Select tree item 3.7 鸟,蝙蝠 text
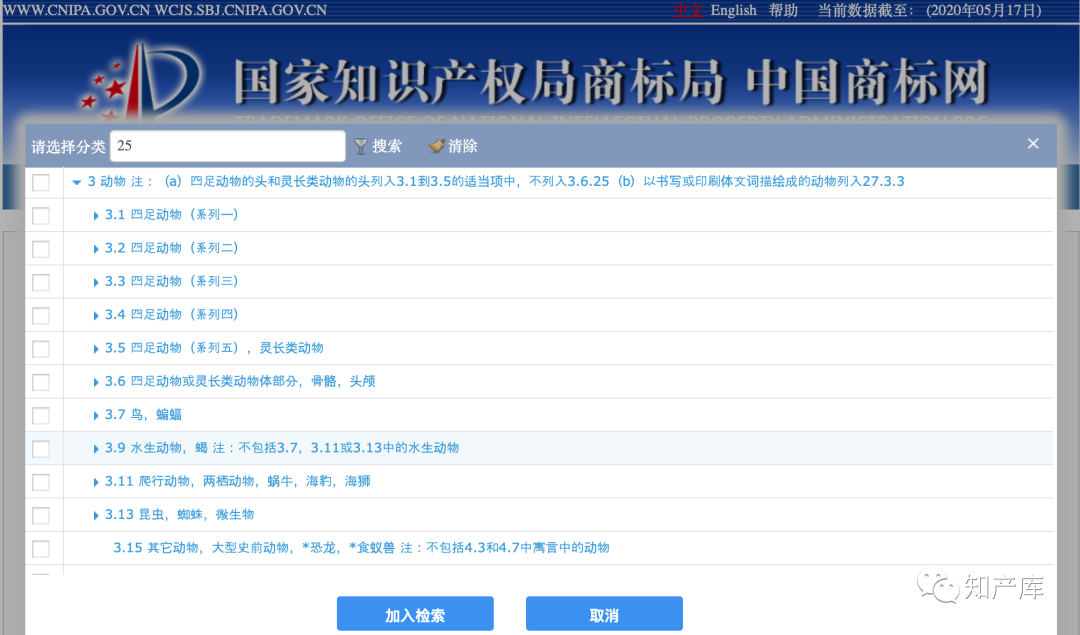Viewport: 1080px width, 635px height. point(143,415)
